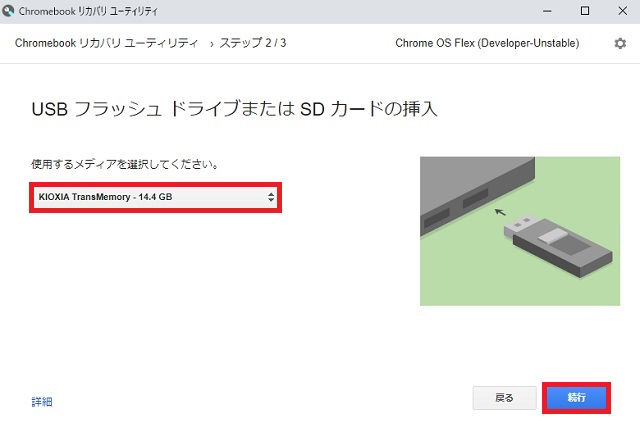Open the 詳細 (Details) link
The height and width of the screenshot is (441, 640).
pyautogui.click(x=42, y=402)
